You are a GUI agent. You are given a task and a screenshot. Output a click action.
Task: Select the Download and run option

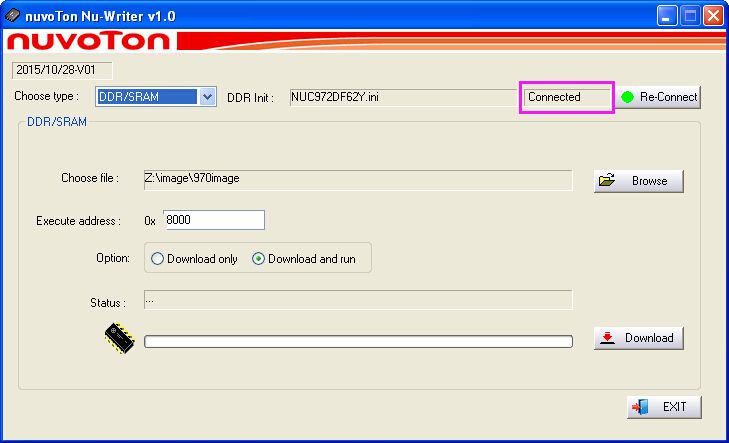point(258,259)
